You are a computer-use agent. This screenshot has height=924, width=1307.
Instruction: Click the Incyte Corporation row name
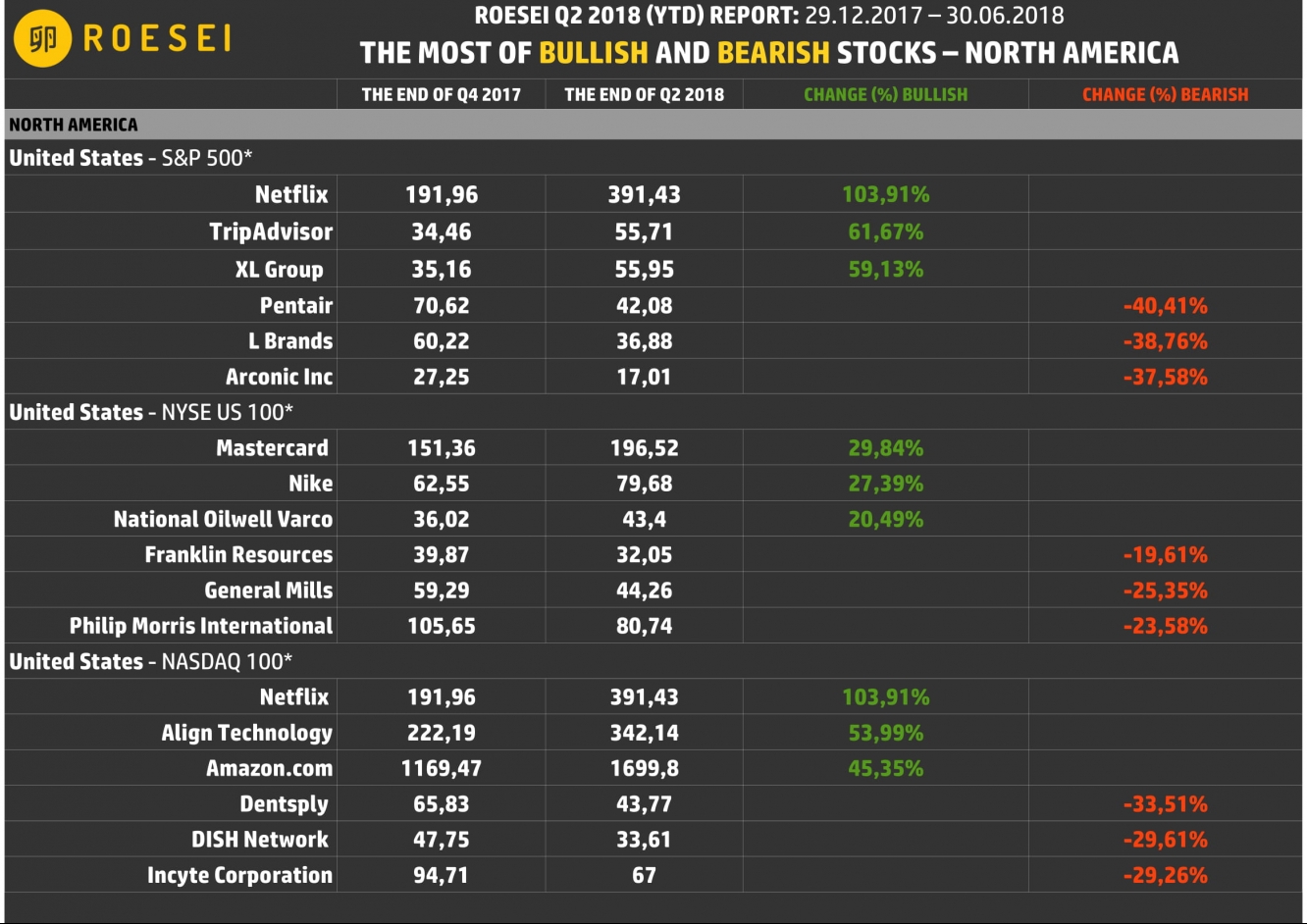coord(240,875)
